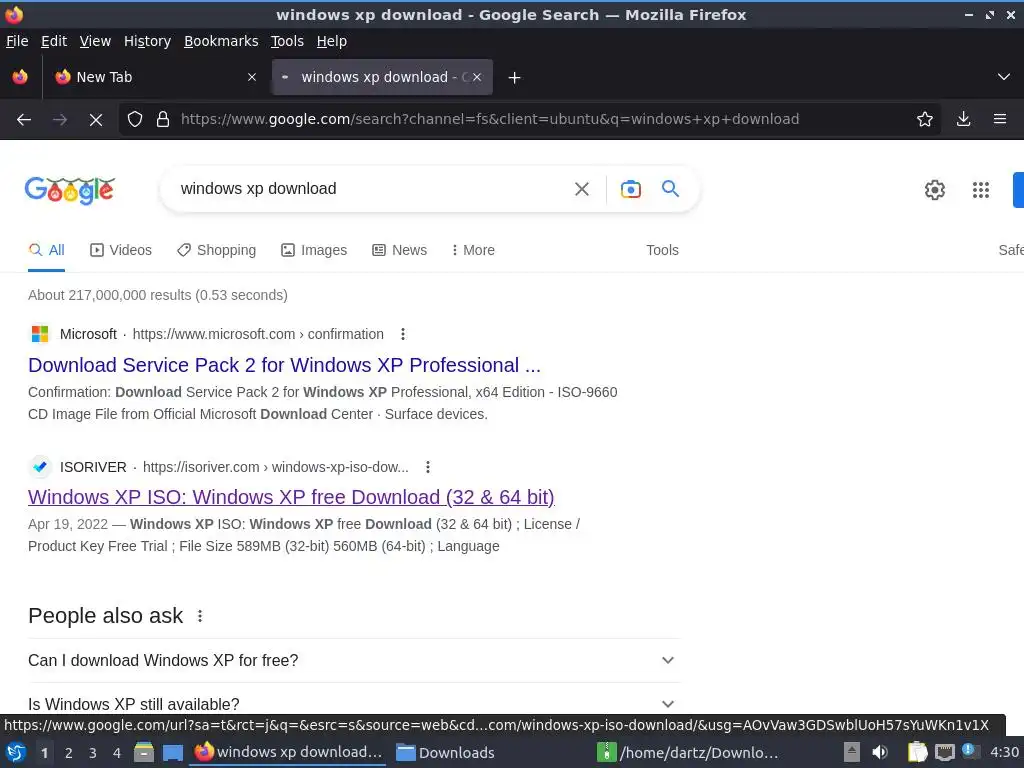Switch to workspace 2 in the taskbar
Screen dimensions: 1024x768
69,753
